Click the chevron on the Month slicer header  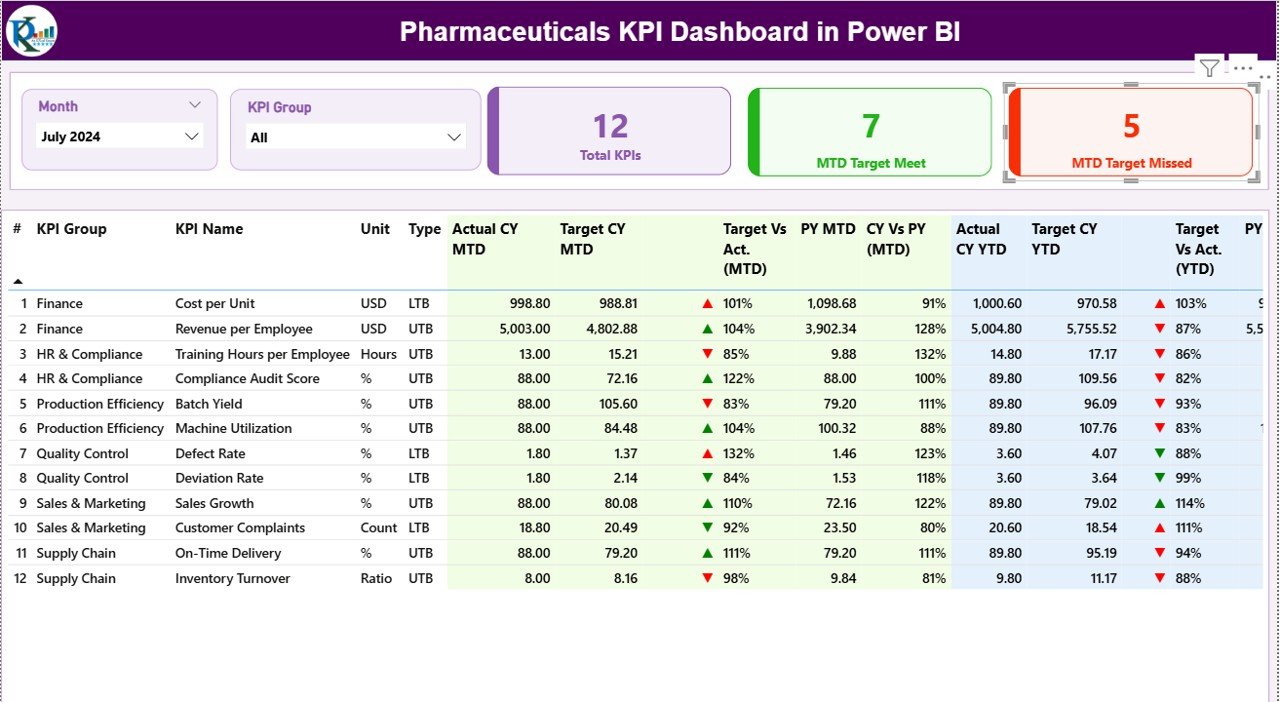[197, 104]
